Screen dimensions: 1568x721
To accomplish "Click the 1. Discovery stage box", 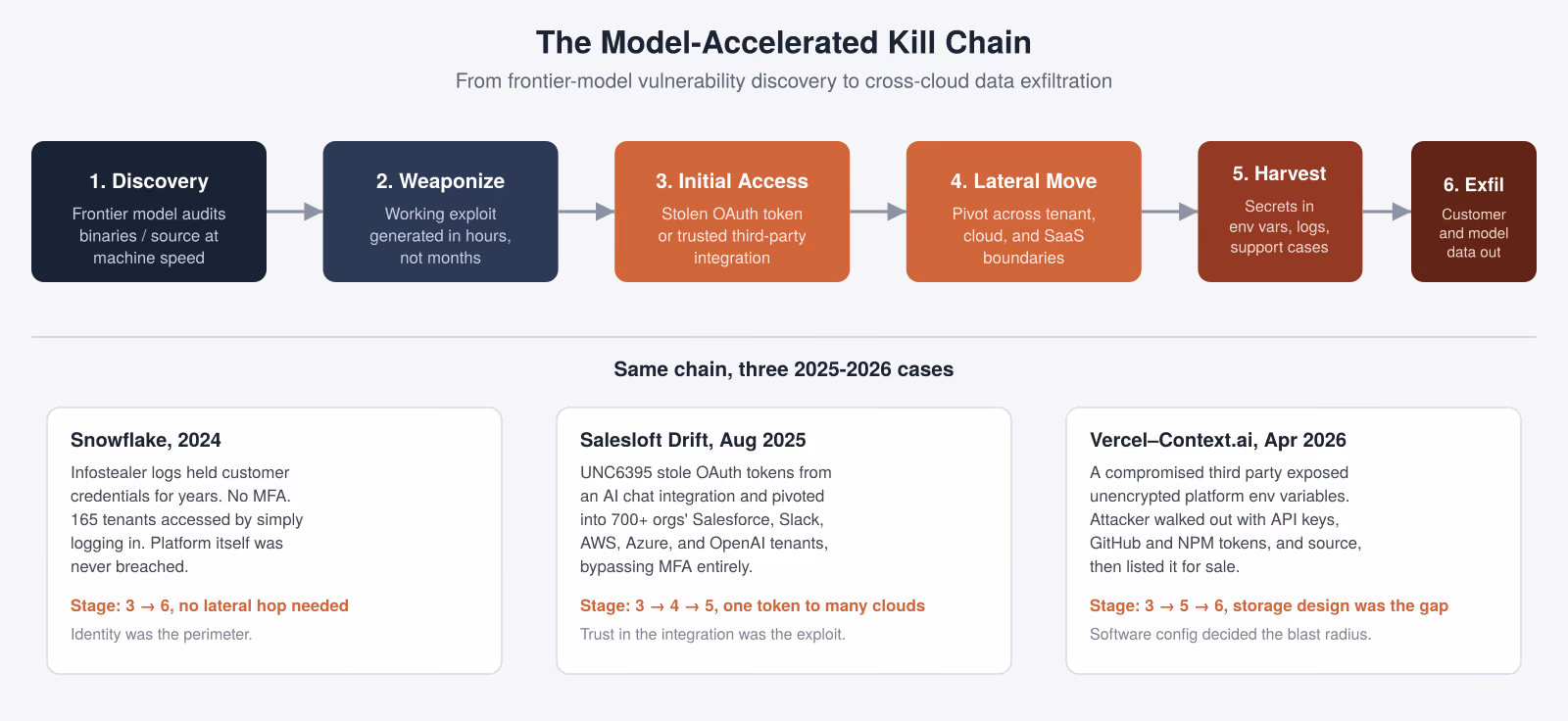I will click(x=149, y=212).
